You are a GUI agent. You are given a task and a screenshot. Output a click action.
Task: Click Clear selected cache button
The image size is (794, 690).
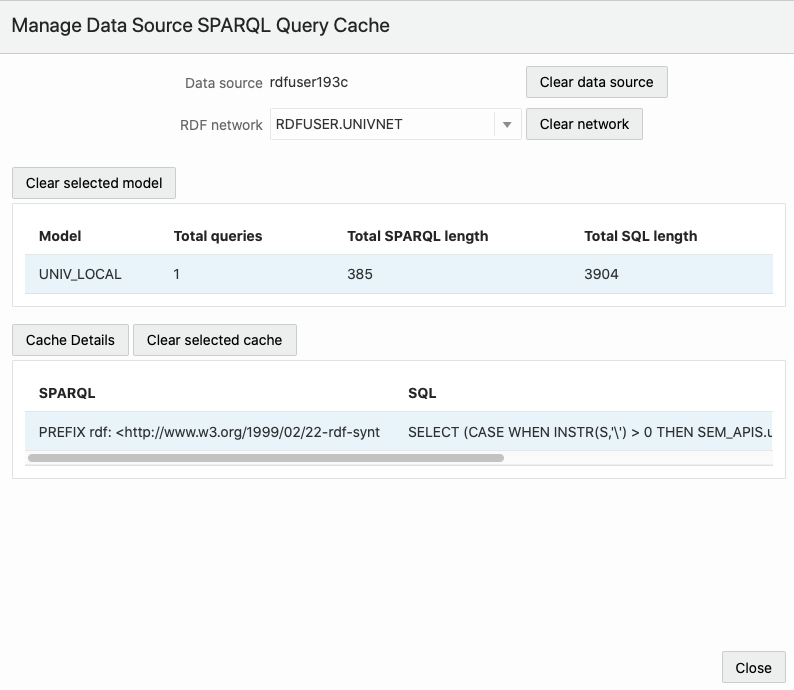(215, 340)
